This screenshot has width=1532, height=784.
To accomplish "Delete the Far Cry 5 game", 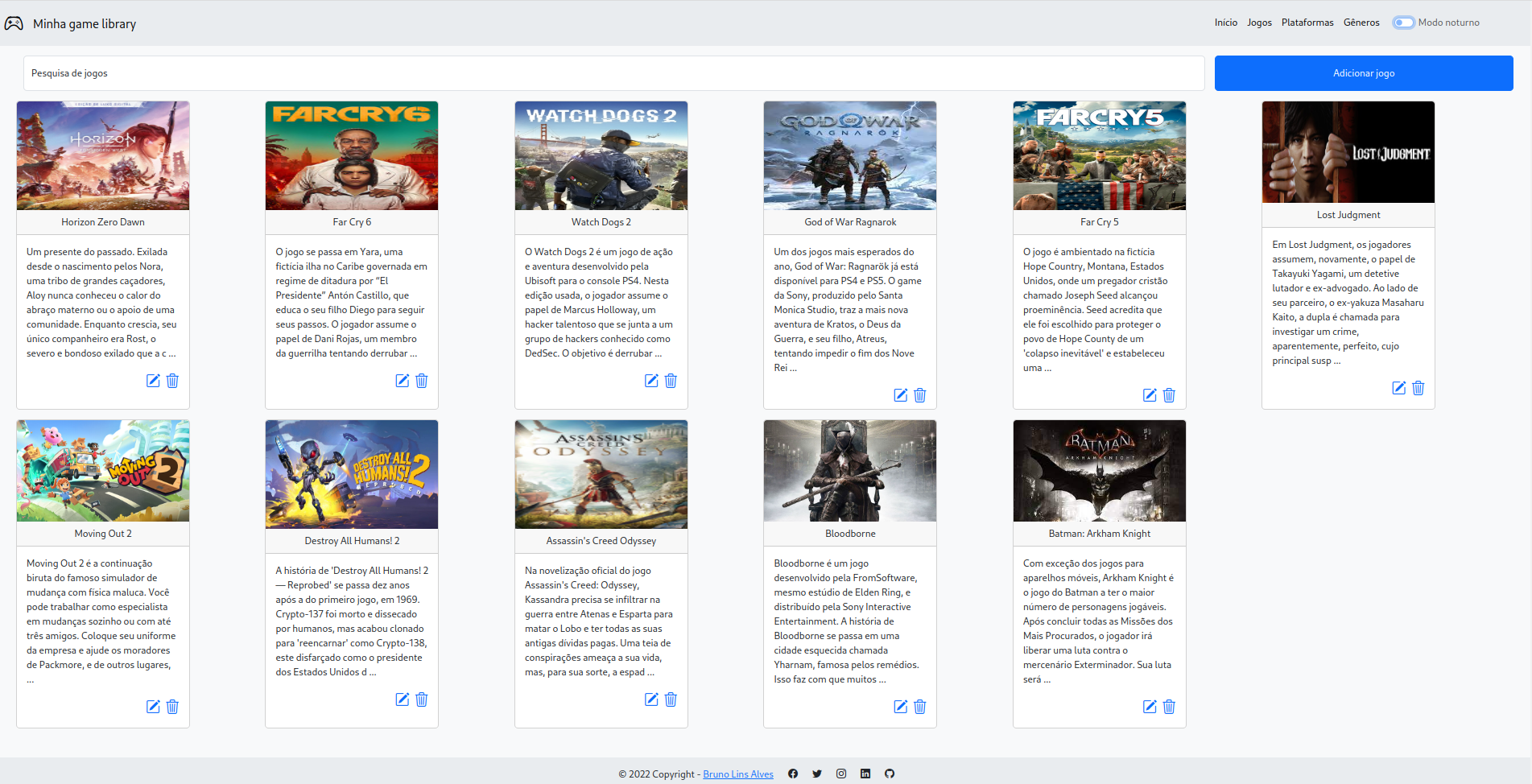I will tap(1169, 395).
